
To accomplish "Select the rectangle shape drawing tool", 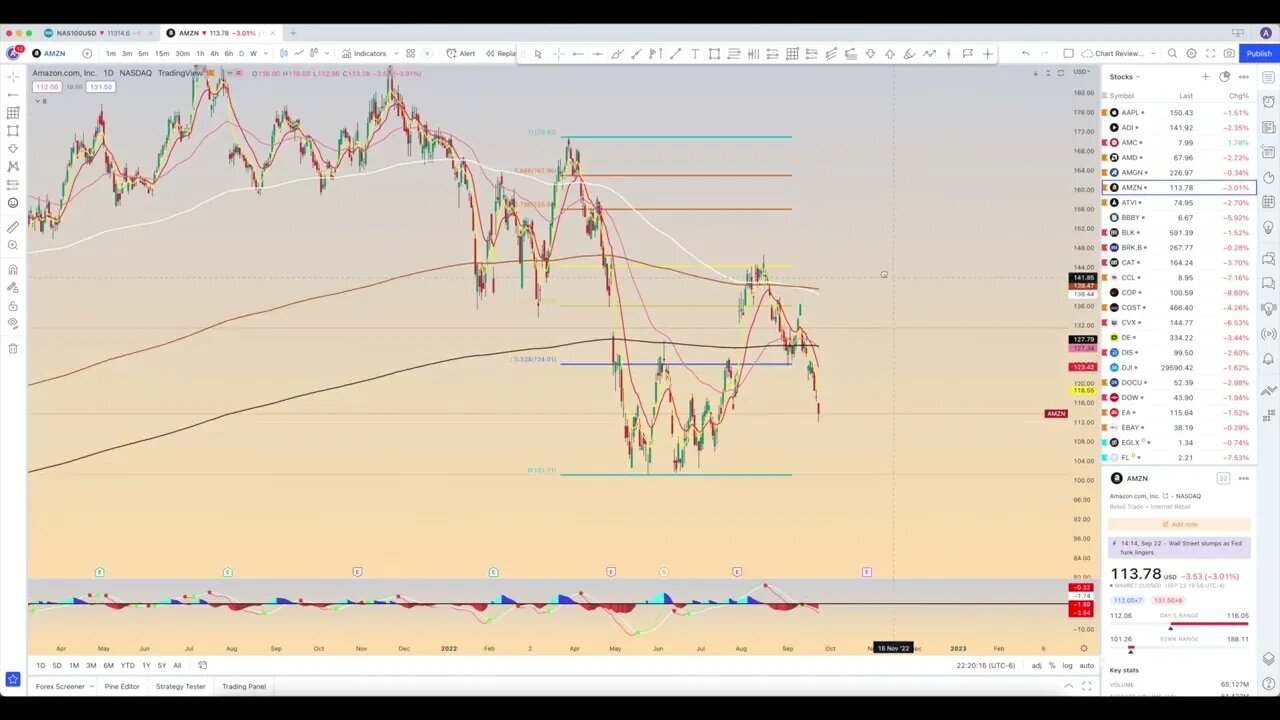I will point(714,54).
